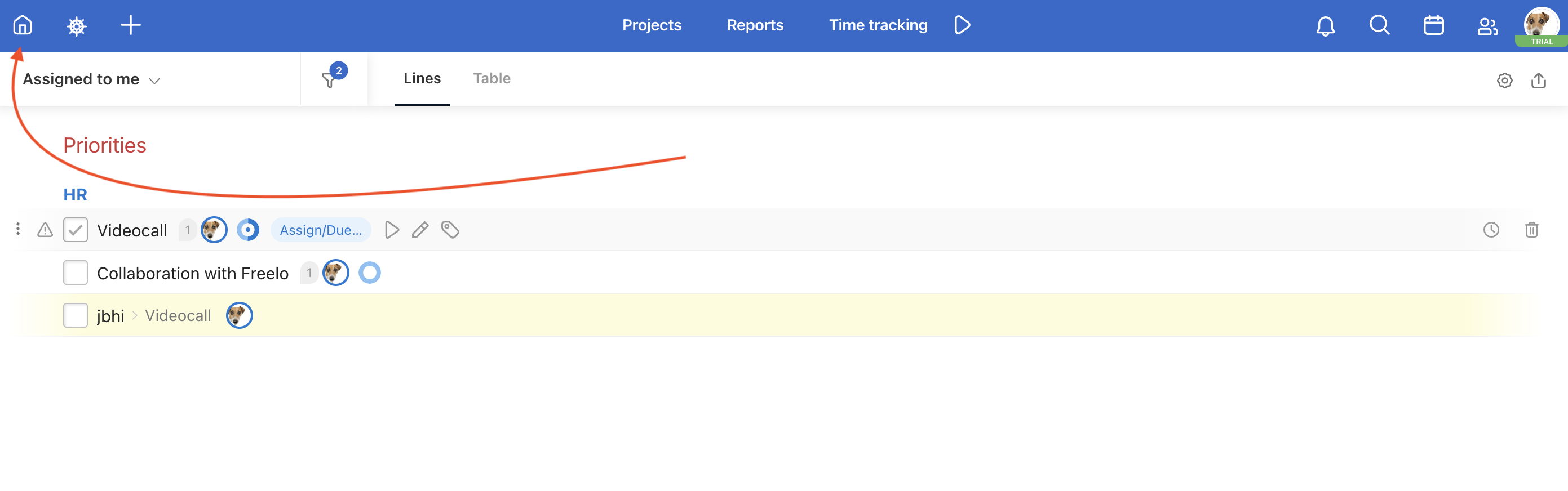Open the Videocall task title
This screenshot has width=1568, height=491.
click(132, 230)
